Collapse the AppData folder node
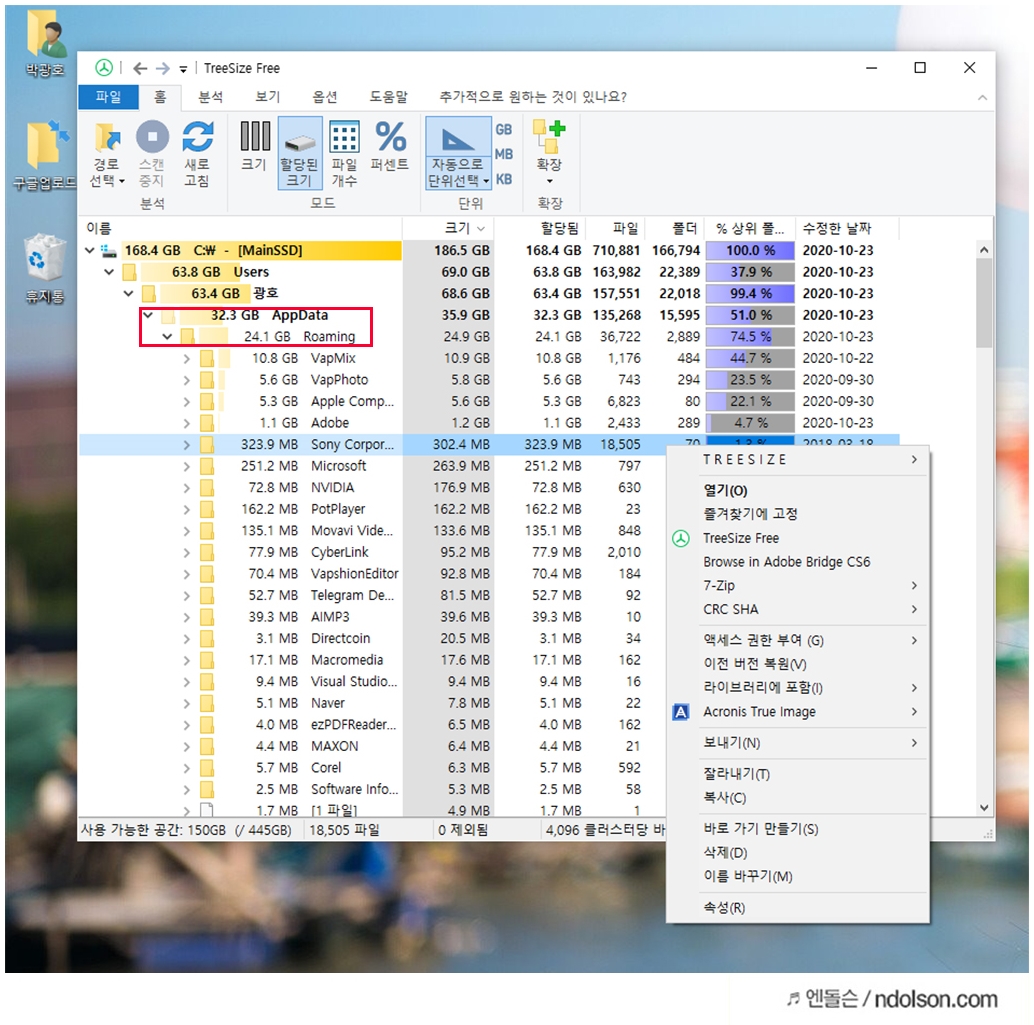 [x=148, y=315]
